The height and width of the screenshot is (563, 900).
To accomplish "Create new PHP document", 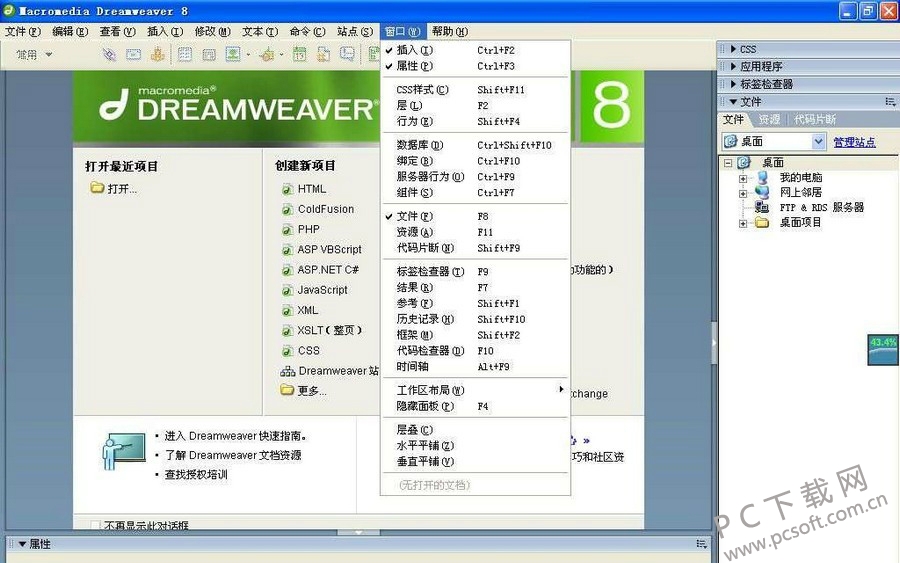I will pos(308,229).
